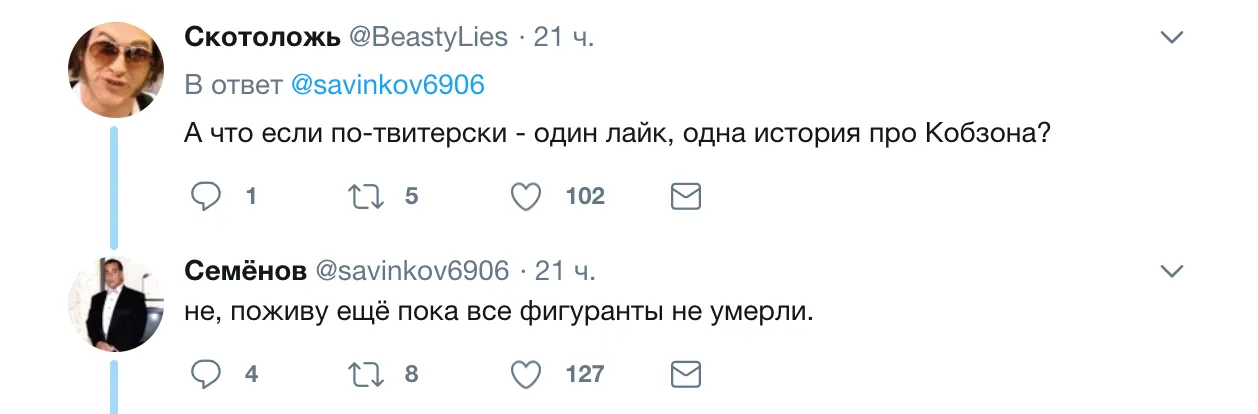
Task: Open the "21 ч." timestamp on Скотоложь's tweet
Action: pyautogui.click(x=564, y=39)
